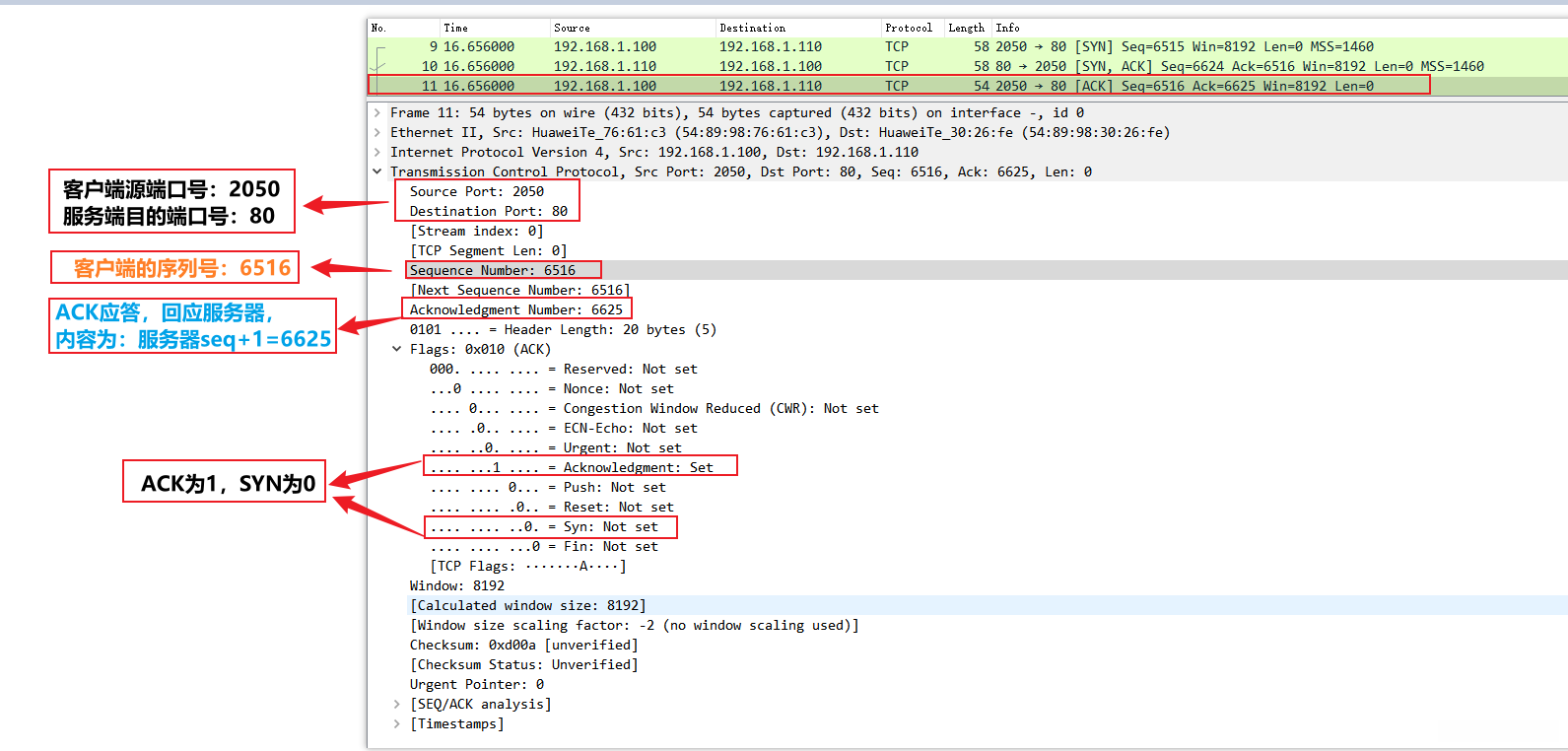Image resolution: width=1568 pixels, height=751 pixels.
Task: Expand the Internet Protocol Version 4 arrow
Action: tap(377, 153)
